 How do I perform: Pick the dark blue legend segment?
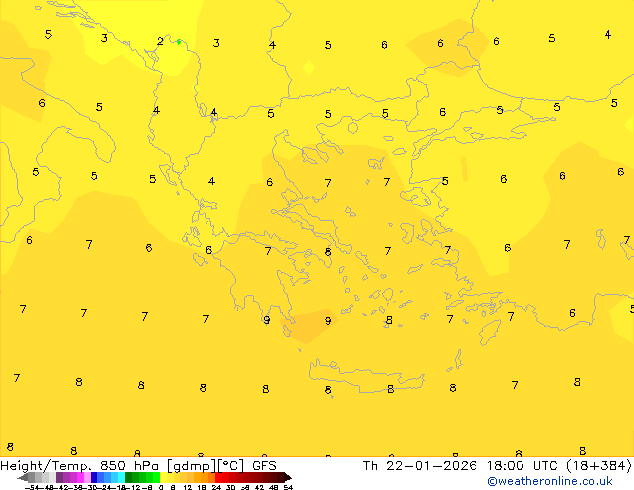click(94, 477)
